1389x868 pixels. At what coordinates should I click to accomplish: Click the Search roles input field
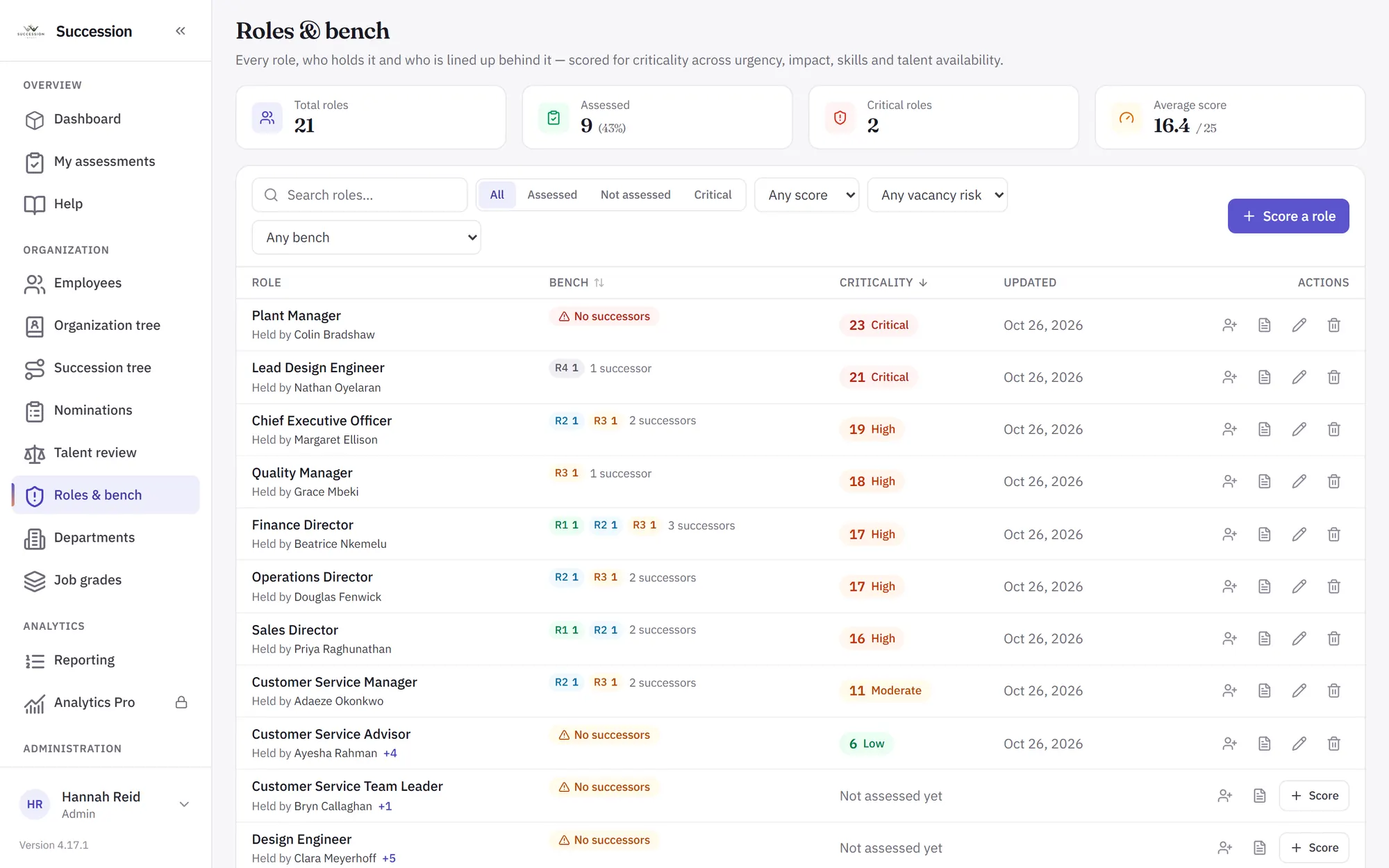tap(360, 195)
